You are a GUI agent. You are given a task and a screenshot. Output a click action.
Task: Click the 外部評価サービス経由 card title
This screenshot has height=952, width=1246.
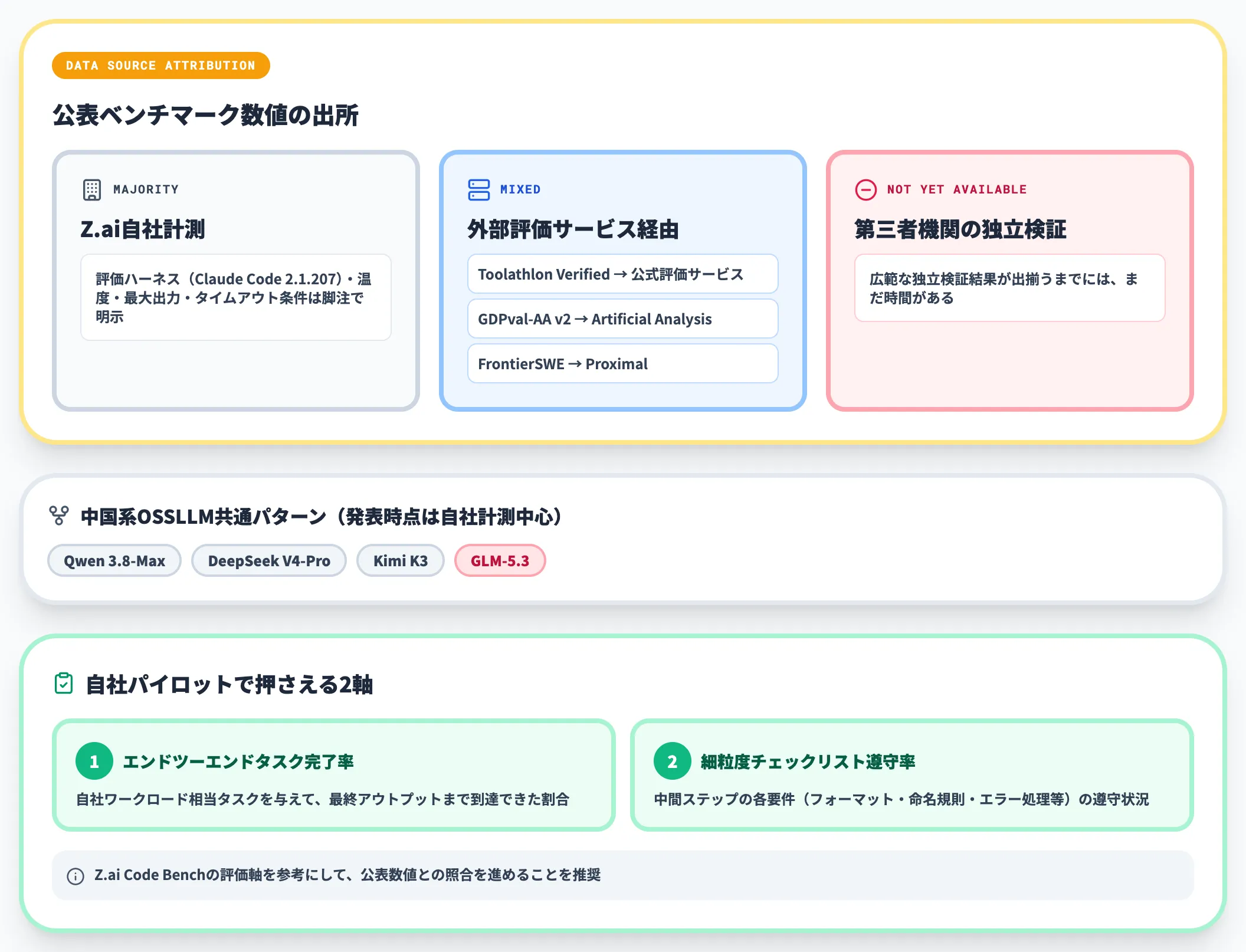(573, 229)
